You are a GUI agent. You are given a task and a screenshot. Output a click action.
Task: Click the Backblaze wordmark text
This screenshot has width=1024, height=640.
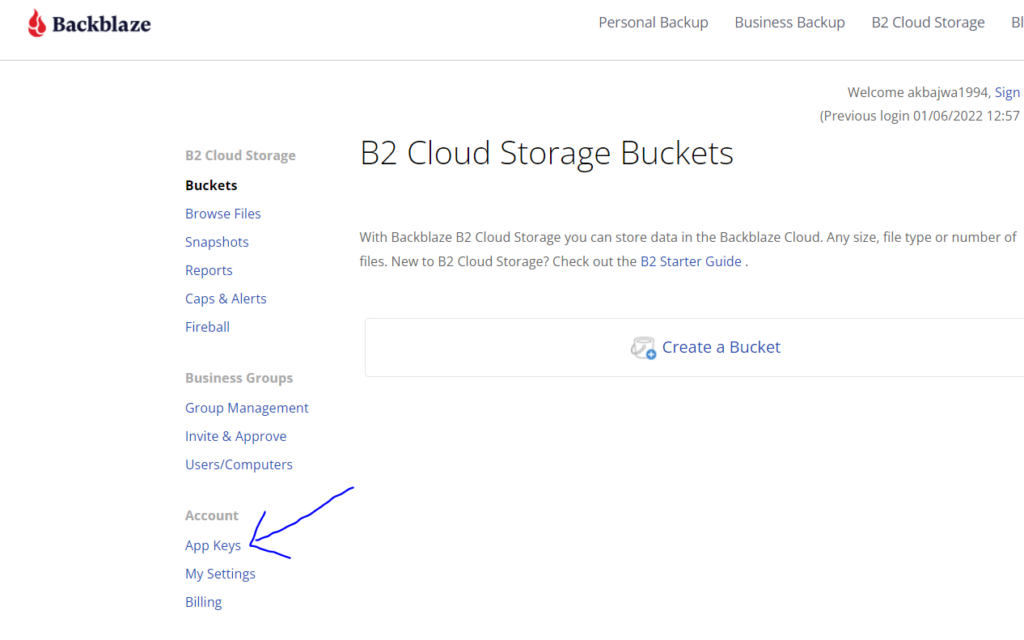click(101, 25)
